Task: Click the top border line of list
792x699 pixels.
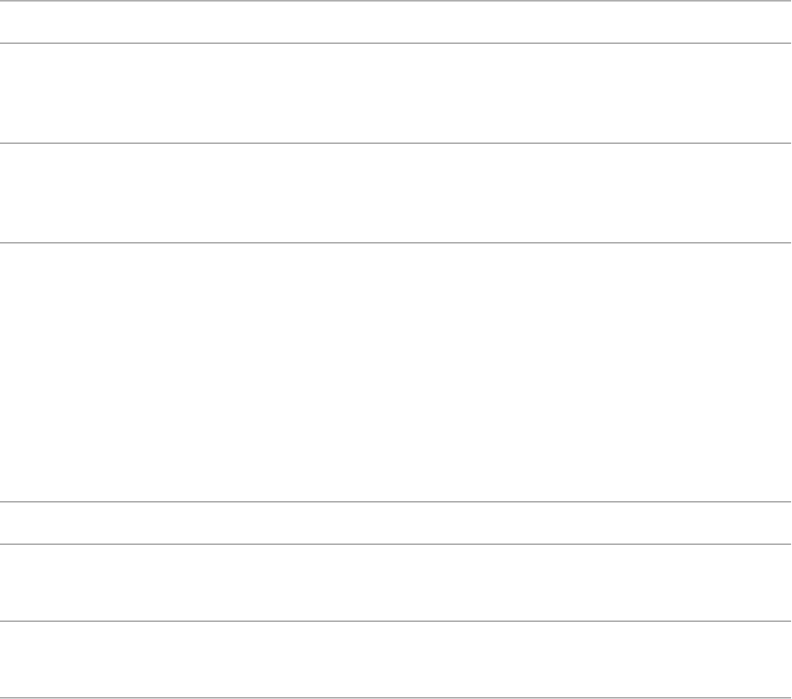Action: pos(395,1)
